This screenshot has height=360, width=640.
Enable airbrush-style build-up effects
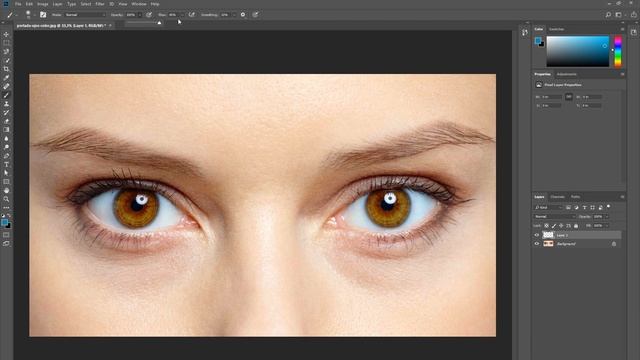pyautogui.click(x=192, y=15)
